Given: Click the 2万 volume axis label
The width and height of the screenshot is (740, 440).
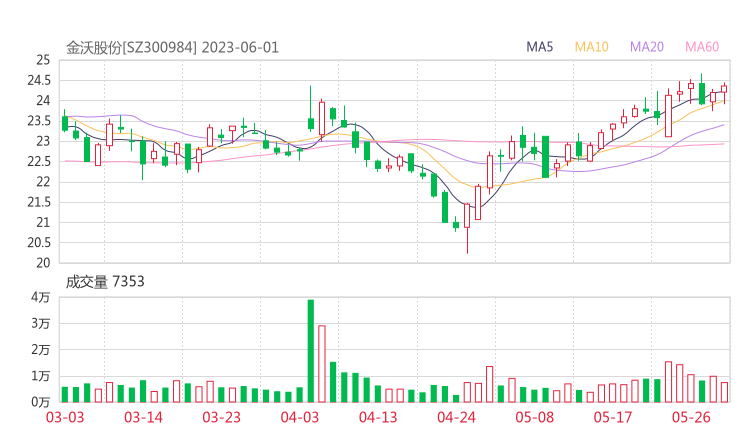Looking at the screenshot, I should [41, 350].
